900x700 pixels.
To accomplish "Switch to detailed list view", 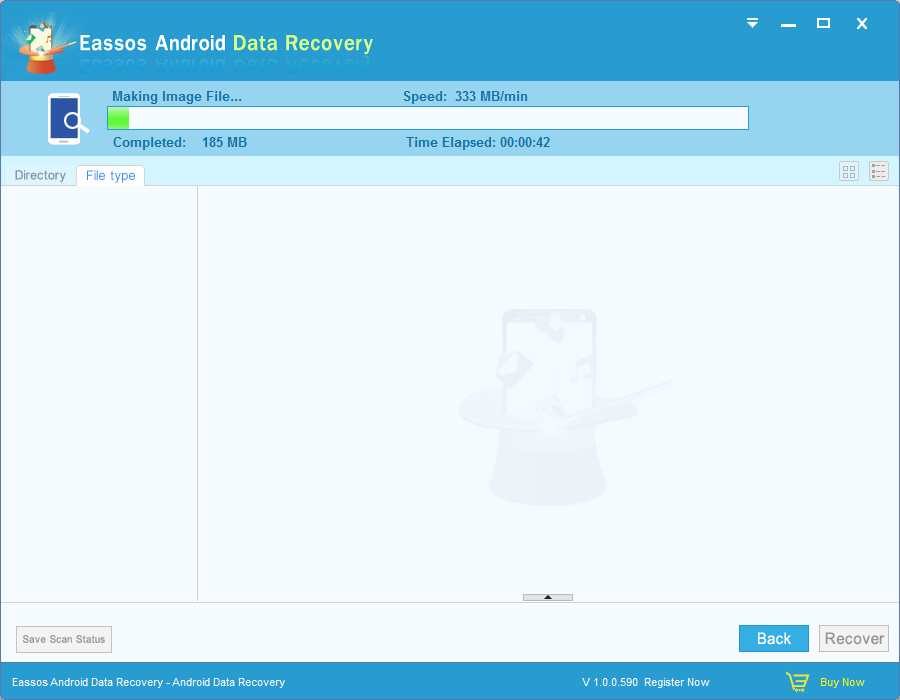I will click(879, 171).
